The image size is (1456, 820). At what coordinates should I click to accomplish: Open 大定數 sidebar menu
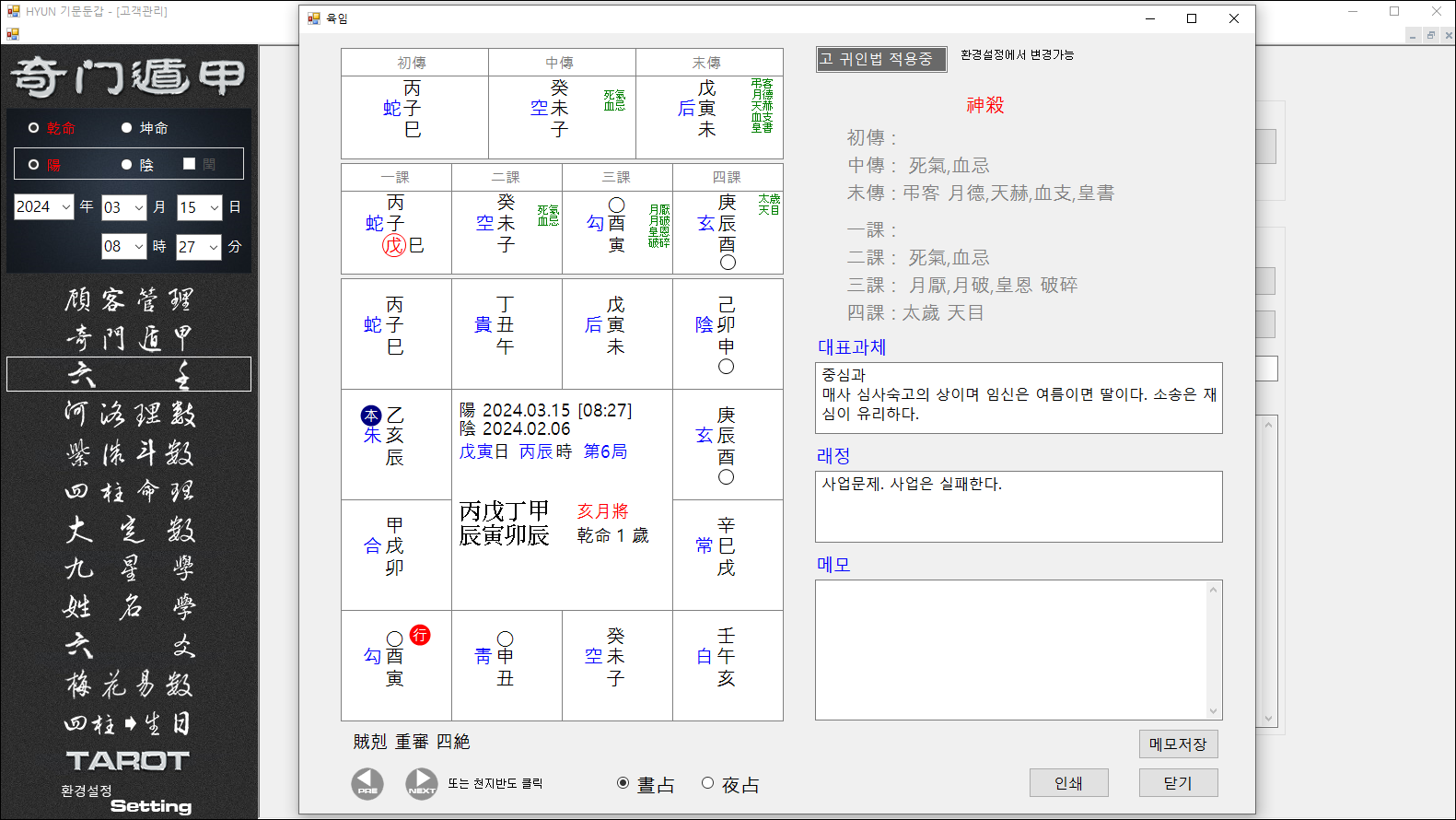tap(129, 530)
